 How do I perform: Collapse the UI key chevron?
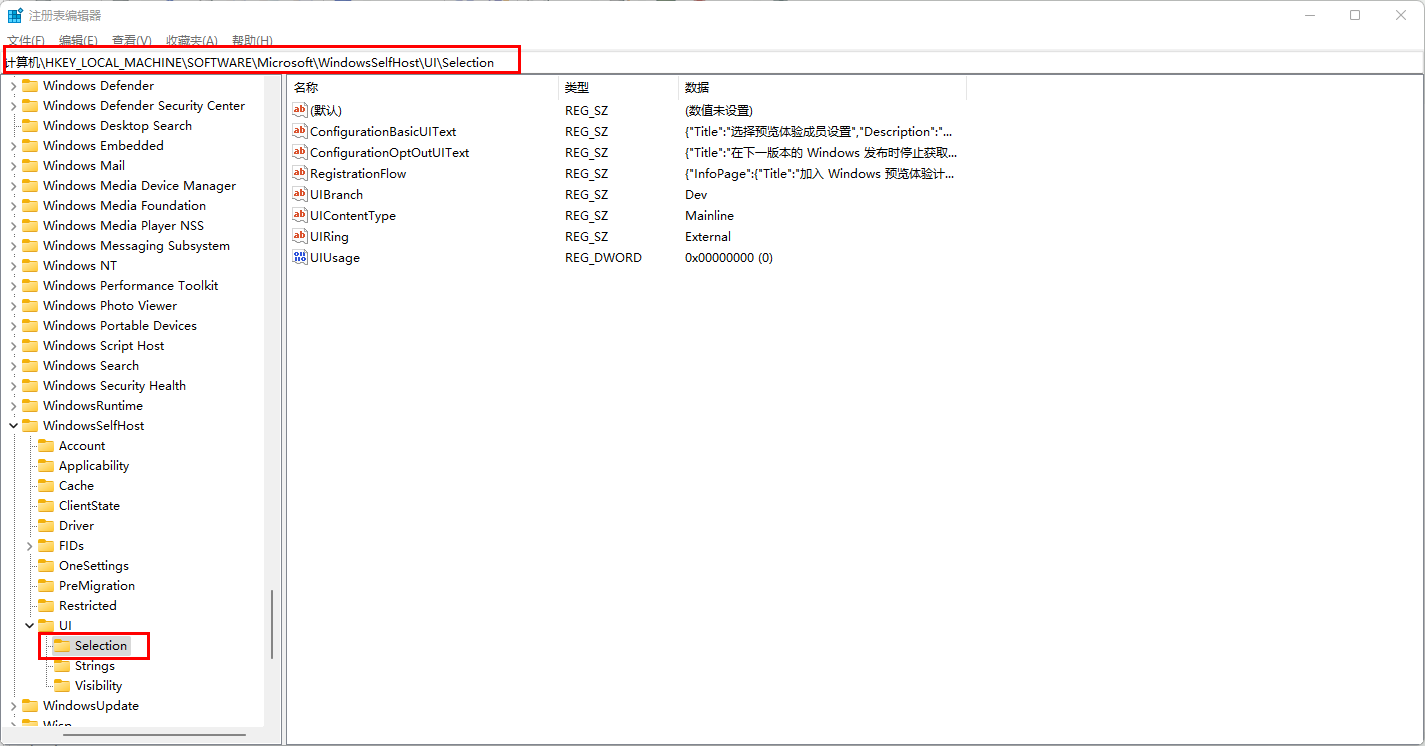[28, 625]
